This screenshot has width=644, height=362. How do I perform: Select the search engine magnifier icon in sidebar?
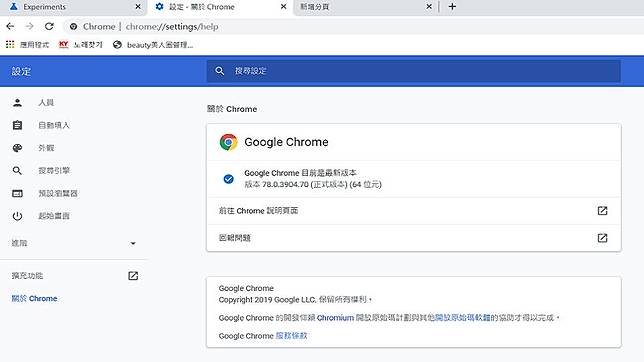click(17, 171)
